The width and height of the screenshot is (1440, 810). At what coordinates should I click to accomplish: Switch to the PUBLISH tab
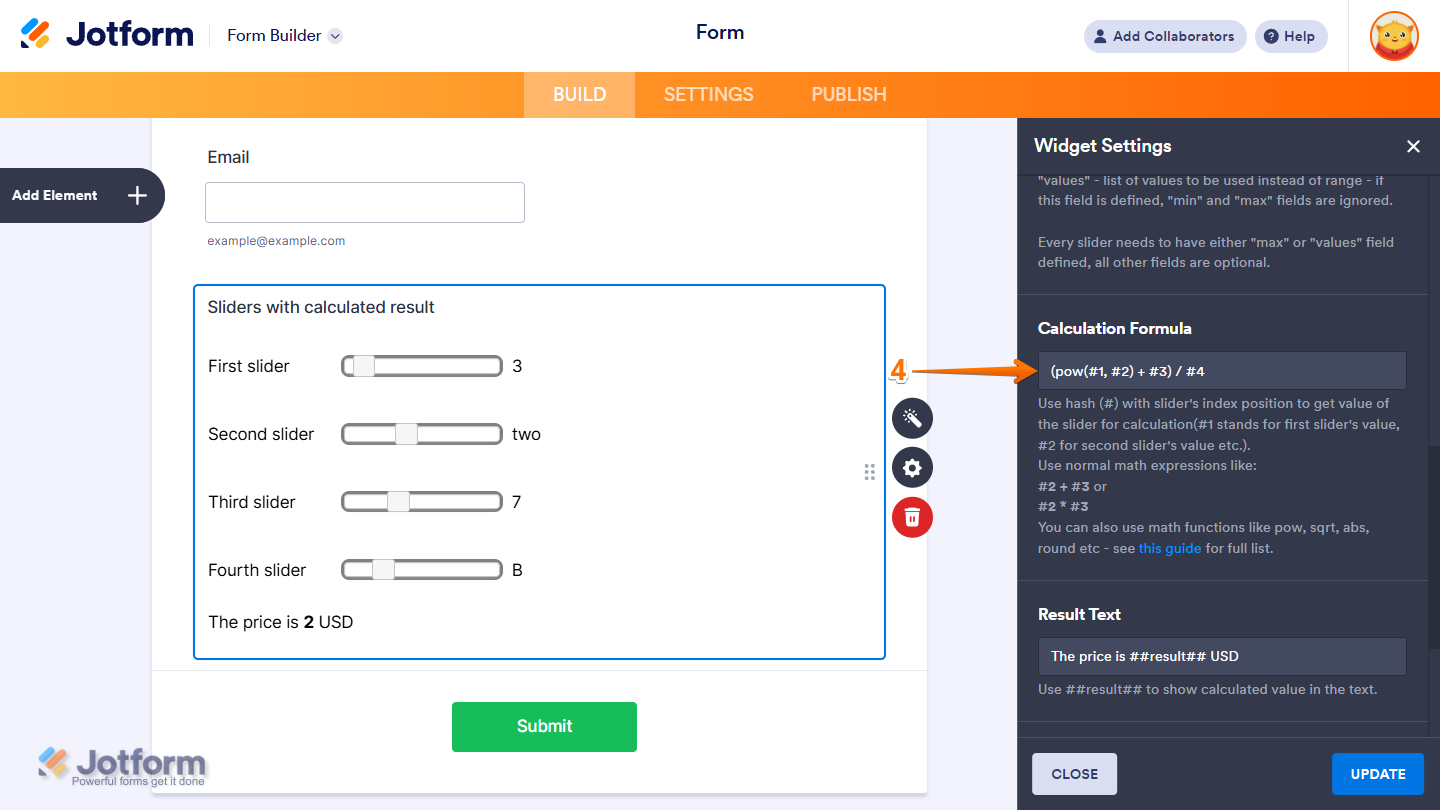pyautogui.click(x=848, y=94)
